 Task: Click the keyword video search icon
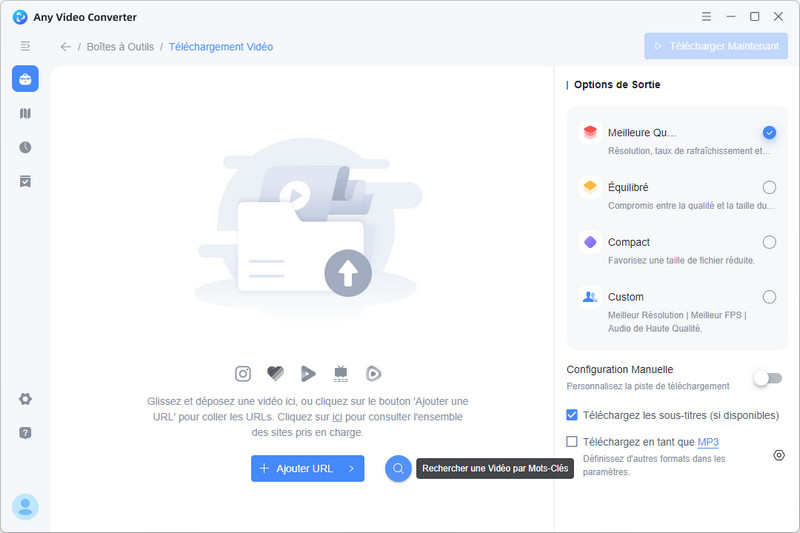tap(398, 468)
